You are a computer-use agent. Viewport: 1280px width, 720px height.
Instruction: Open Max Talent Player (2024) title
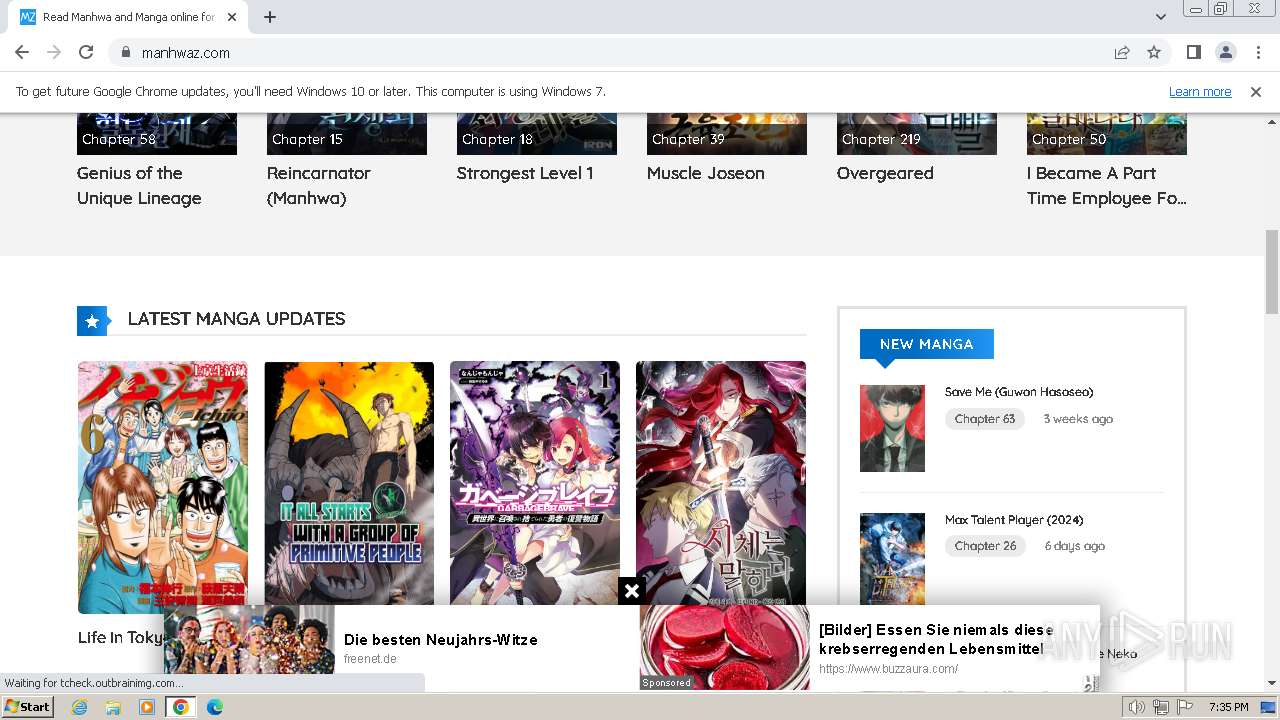1014,520
